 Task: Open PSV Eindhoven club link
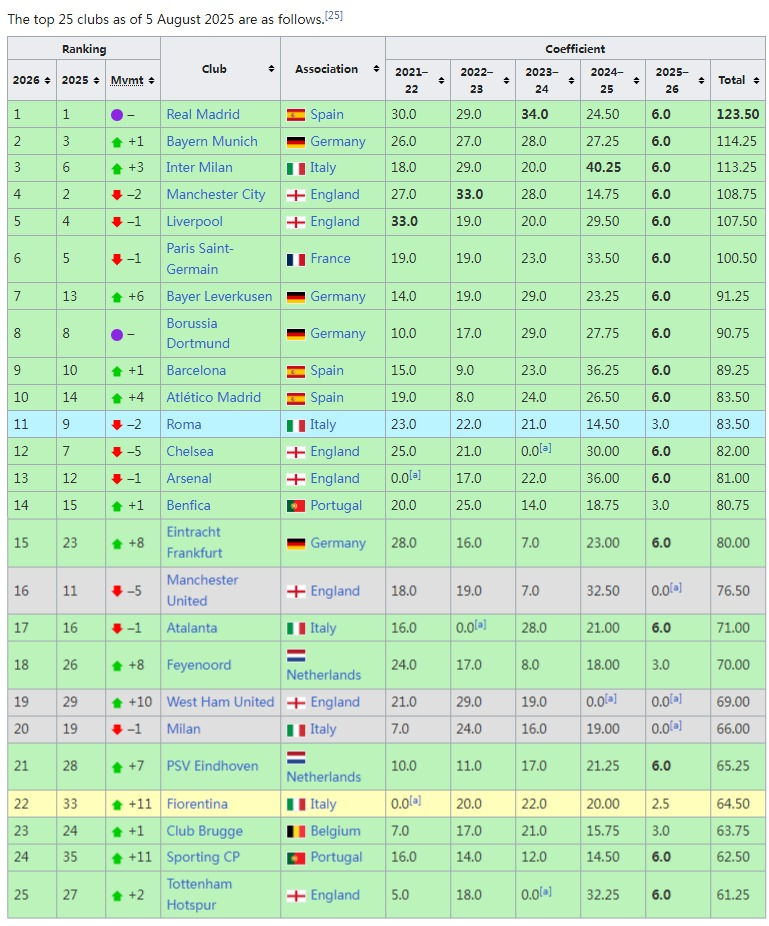coord(213,766)
